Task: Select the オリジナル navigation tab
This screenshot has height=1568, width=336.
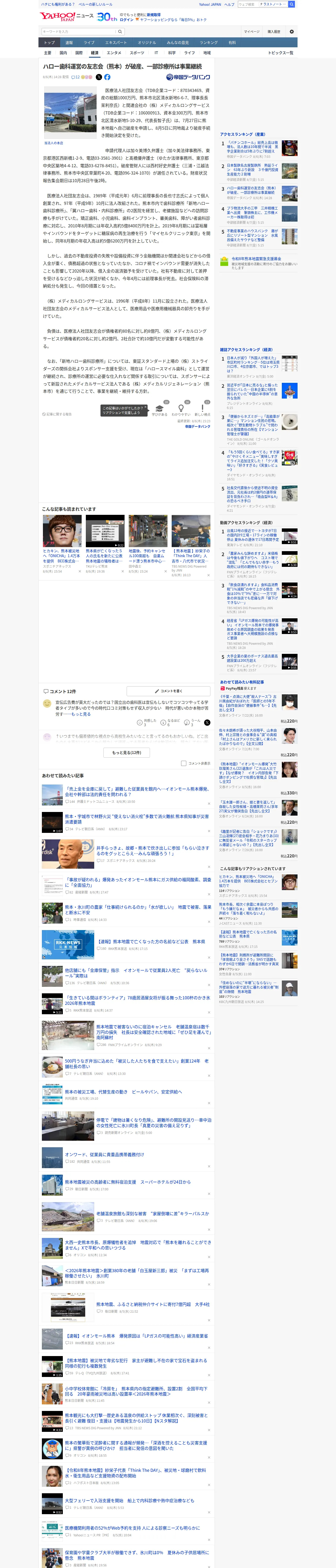Action: click(x=147, y=43)
